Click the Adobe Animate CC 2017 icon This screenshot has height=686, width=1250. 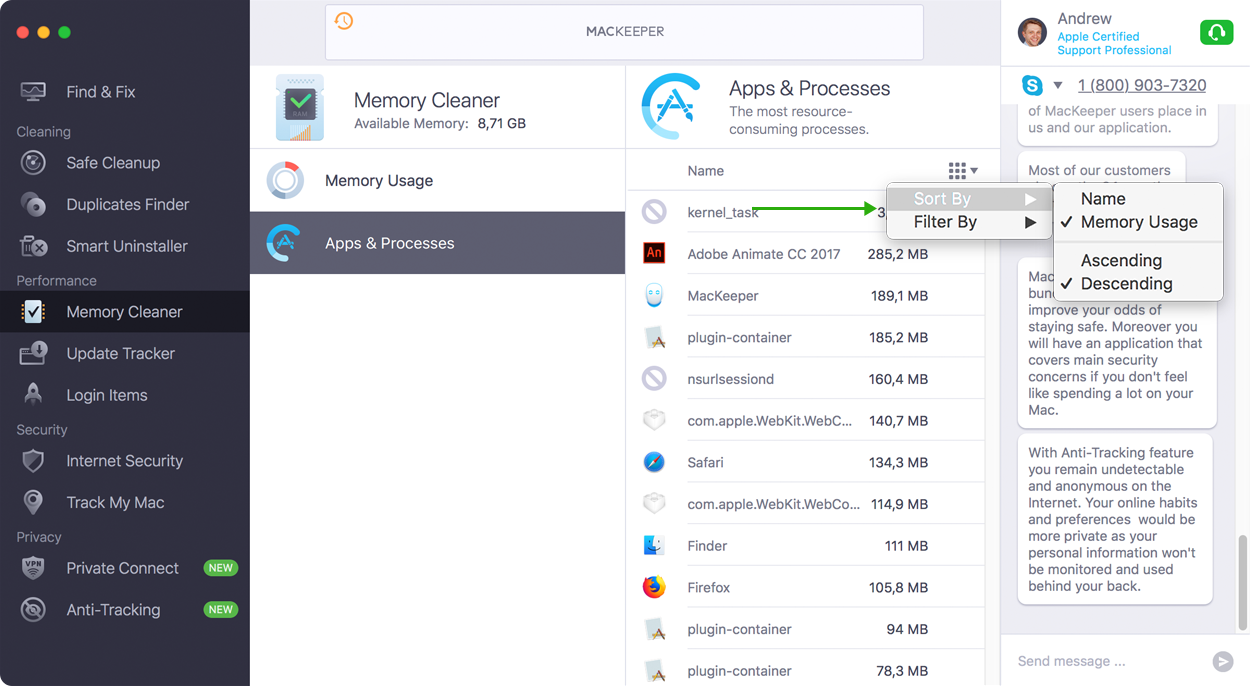pos(654,254)
